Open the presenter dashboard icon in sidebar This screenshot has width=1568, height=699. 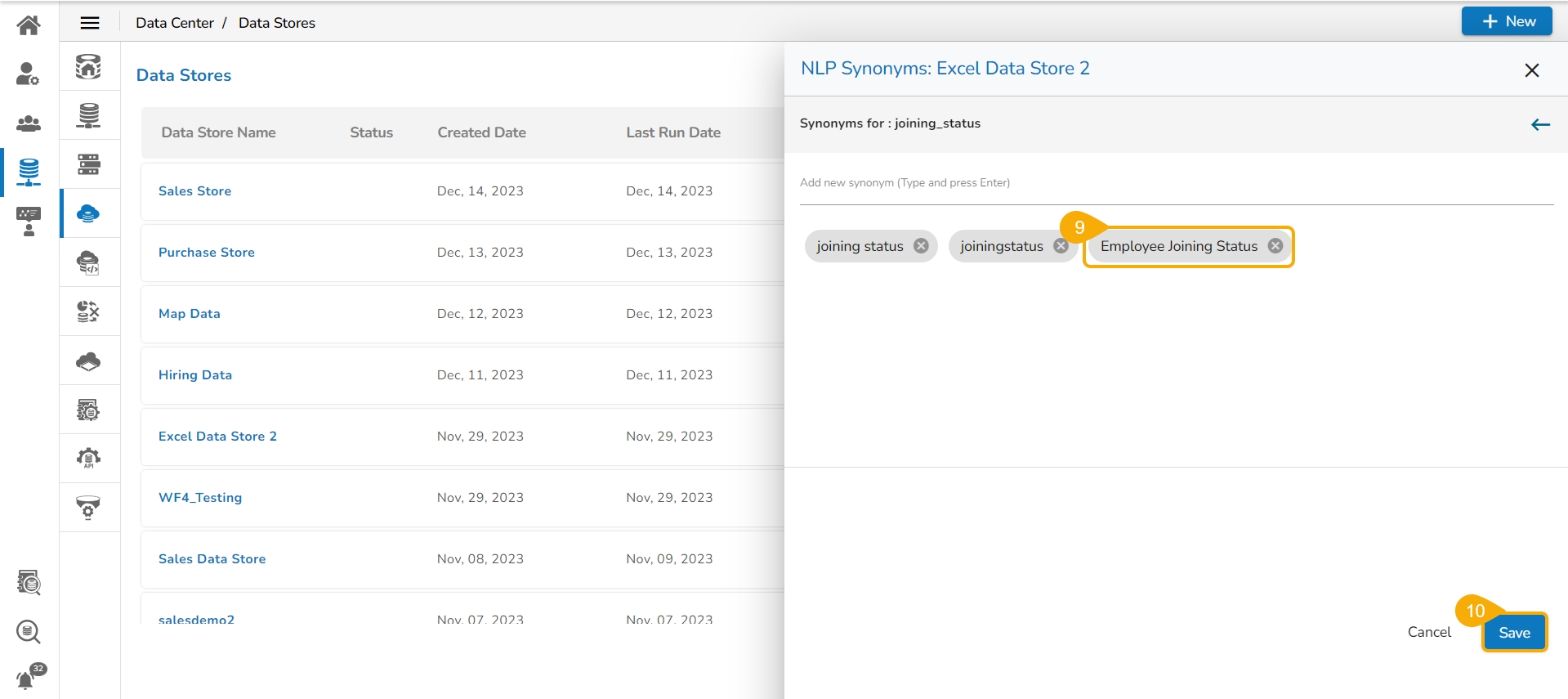click(29, 221)
